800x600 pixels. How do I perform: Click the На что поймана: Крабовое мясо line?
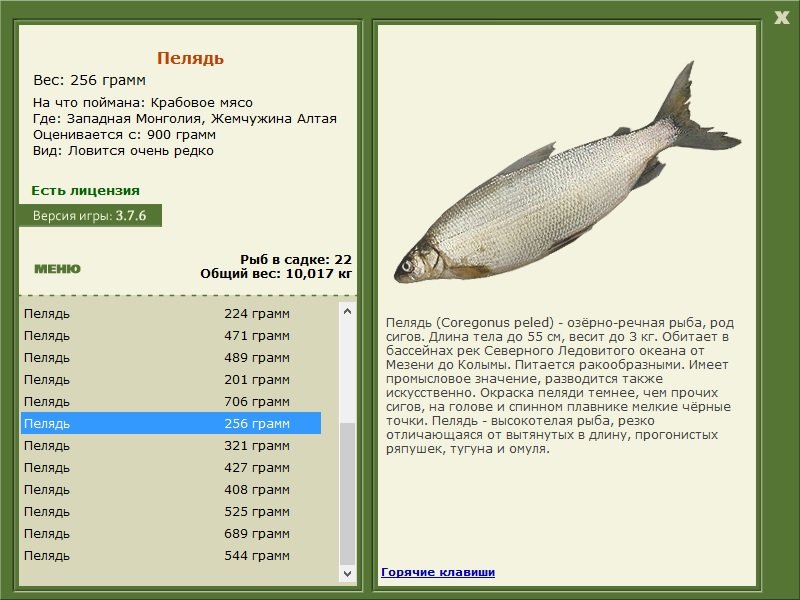[143, 102]
